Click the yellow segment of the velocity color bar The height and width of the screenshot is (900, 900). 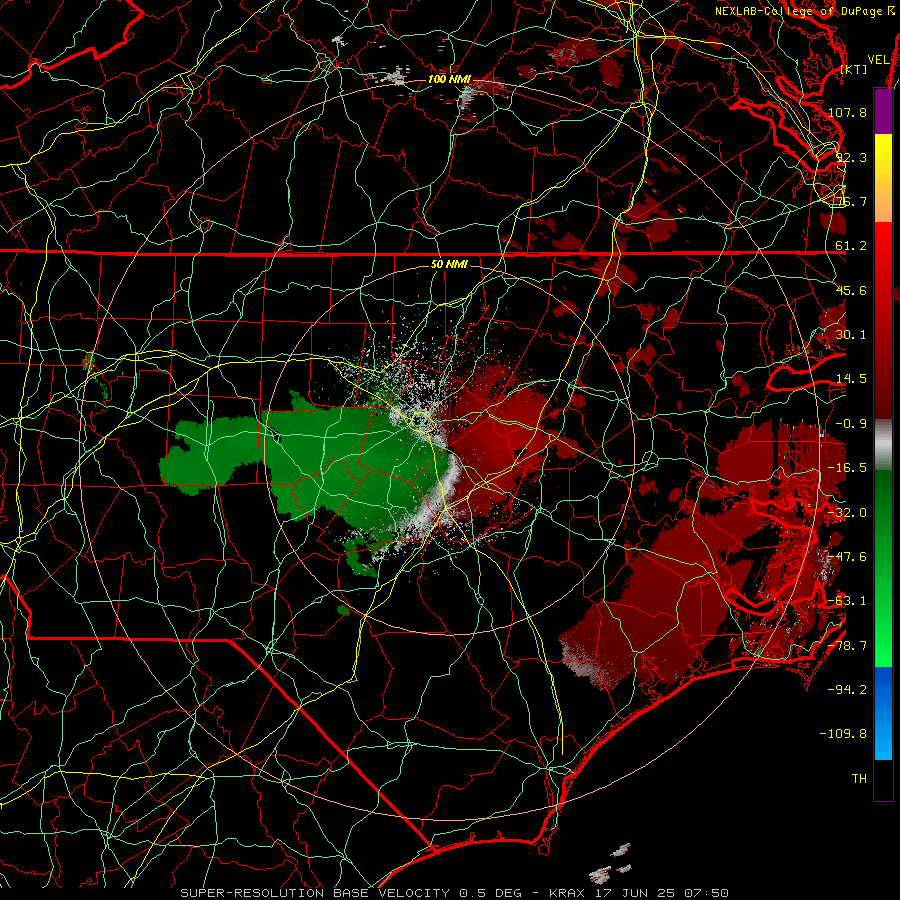click(883, 178)
